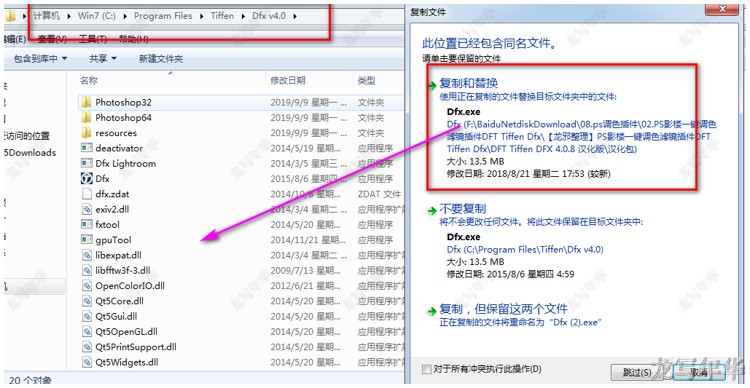Click the gpuTool application icon
This screenshot has width=750, height=388.
pos(86,240)
